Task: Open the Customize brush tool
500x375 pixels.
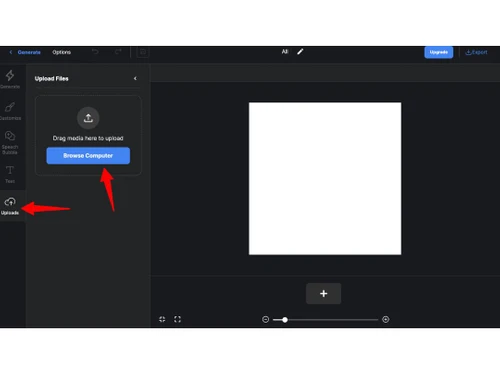Action: (x=10, y=111)
